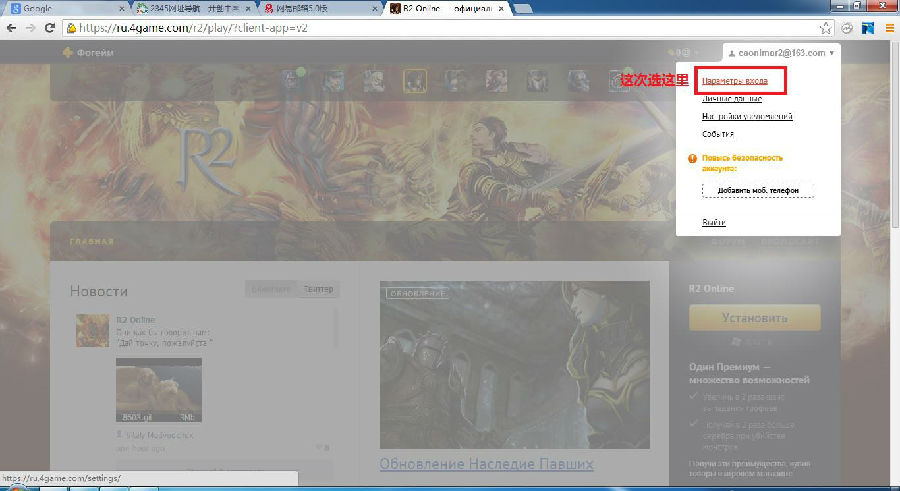Click the Фогейм logo in the top bar

[x=88, y=52]
